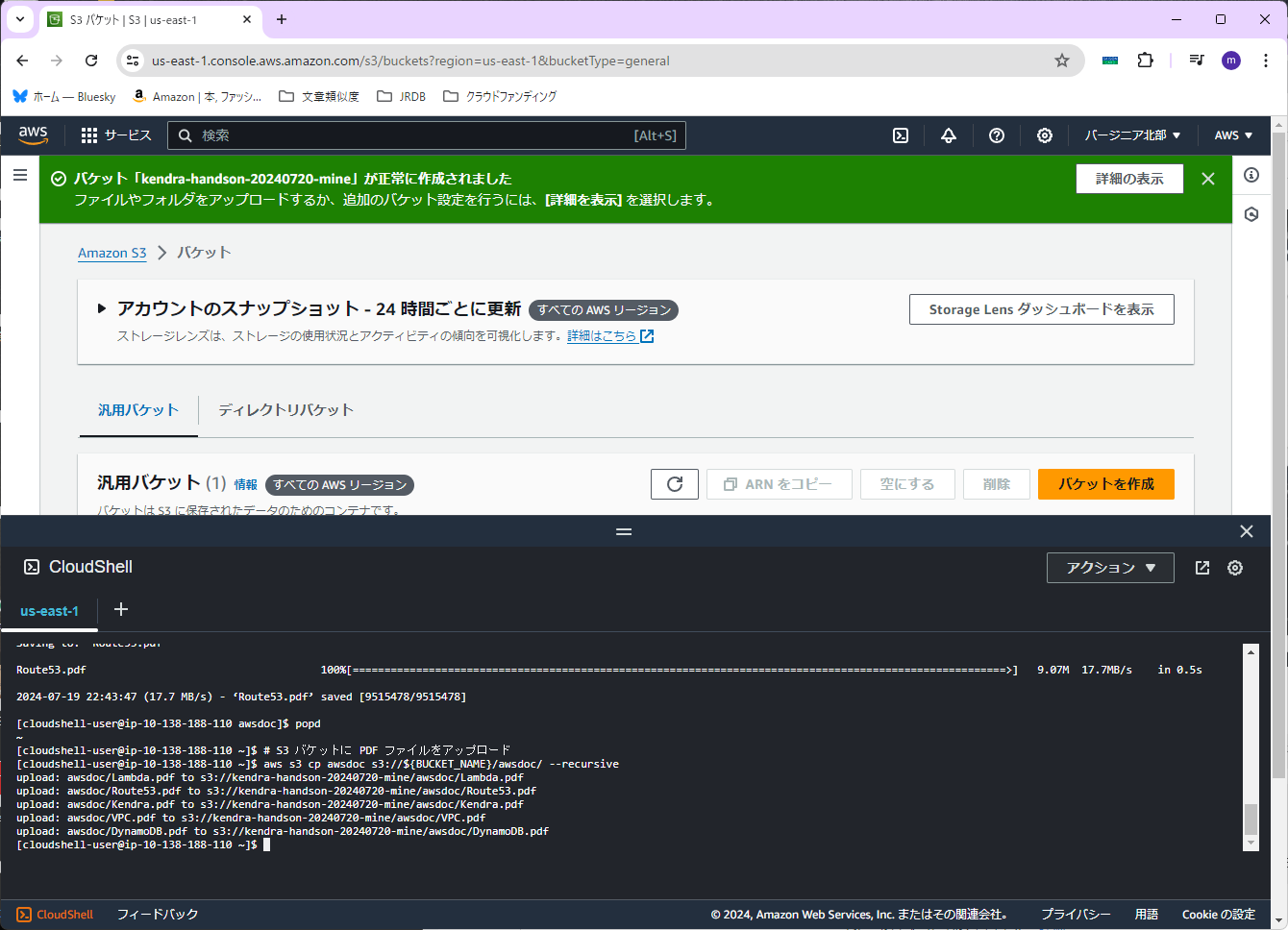Open the クラウドファンディング bookmark folder
This screenshot has width=1288, height=930.
point(500,96)
